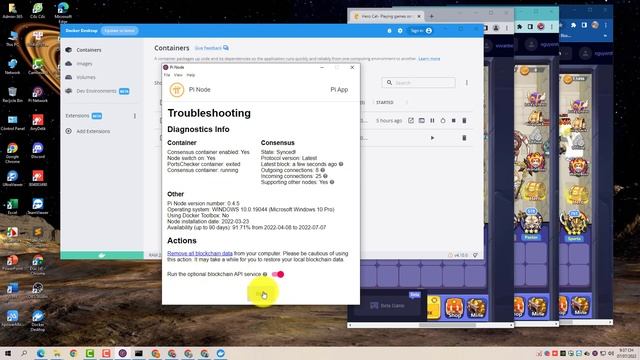Click info icon beside Outgoing connections
Viewport: 640px width, 360px height.
pos(322,170)
